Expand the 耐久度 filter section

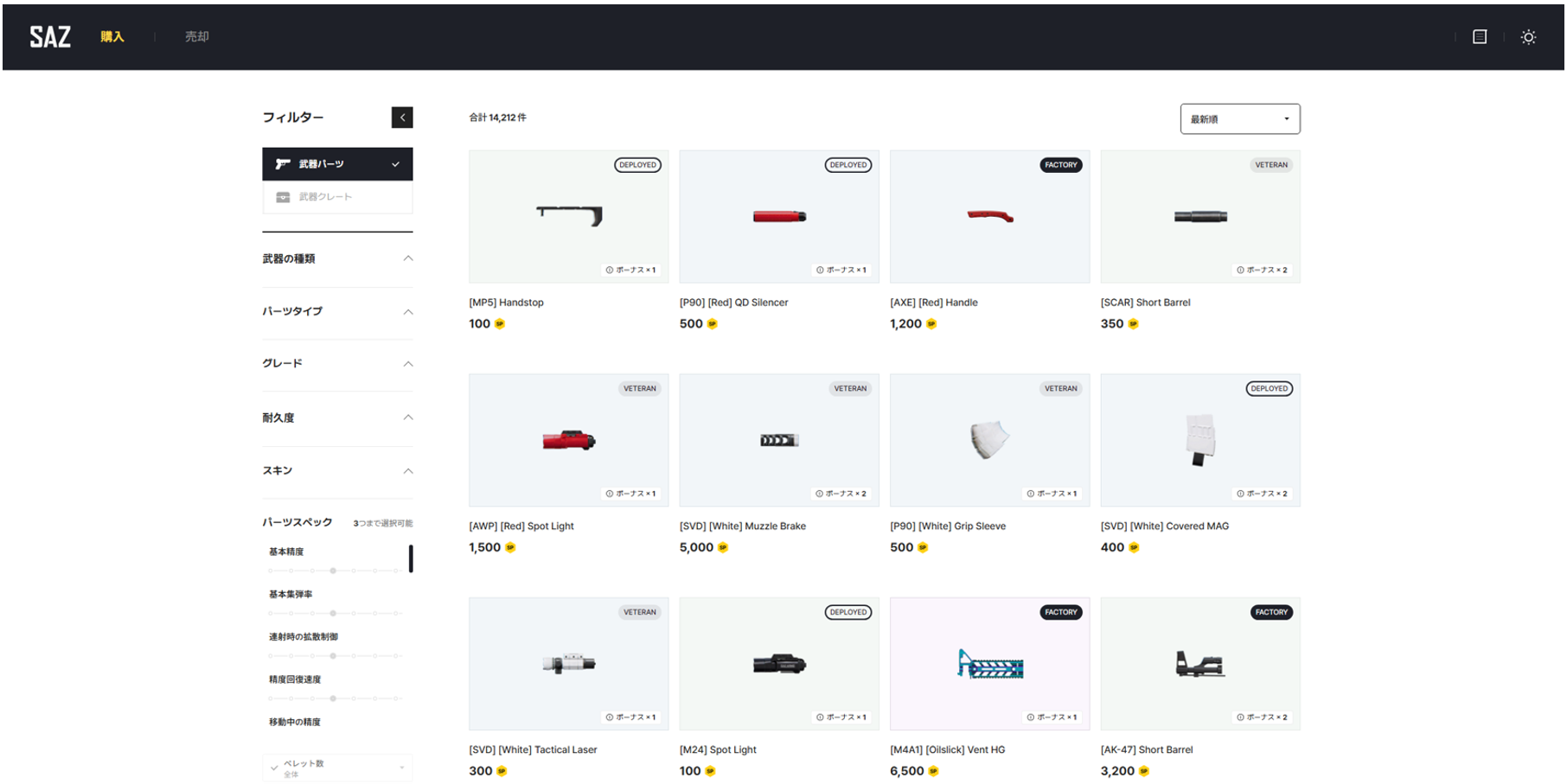pos(337,417)
